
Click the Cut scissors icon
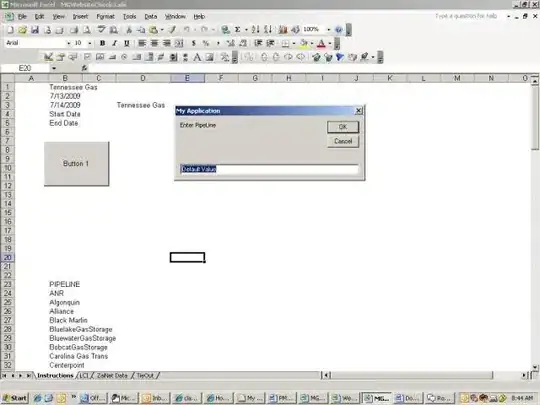[x=129, y=30]
